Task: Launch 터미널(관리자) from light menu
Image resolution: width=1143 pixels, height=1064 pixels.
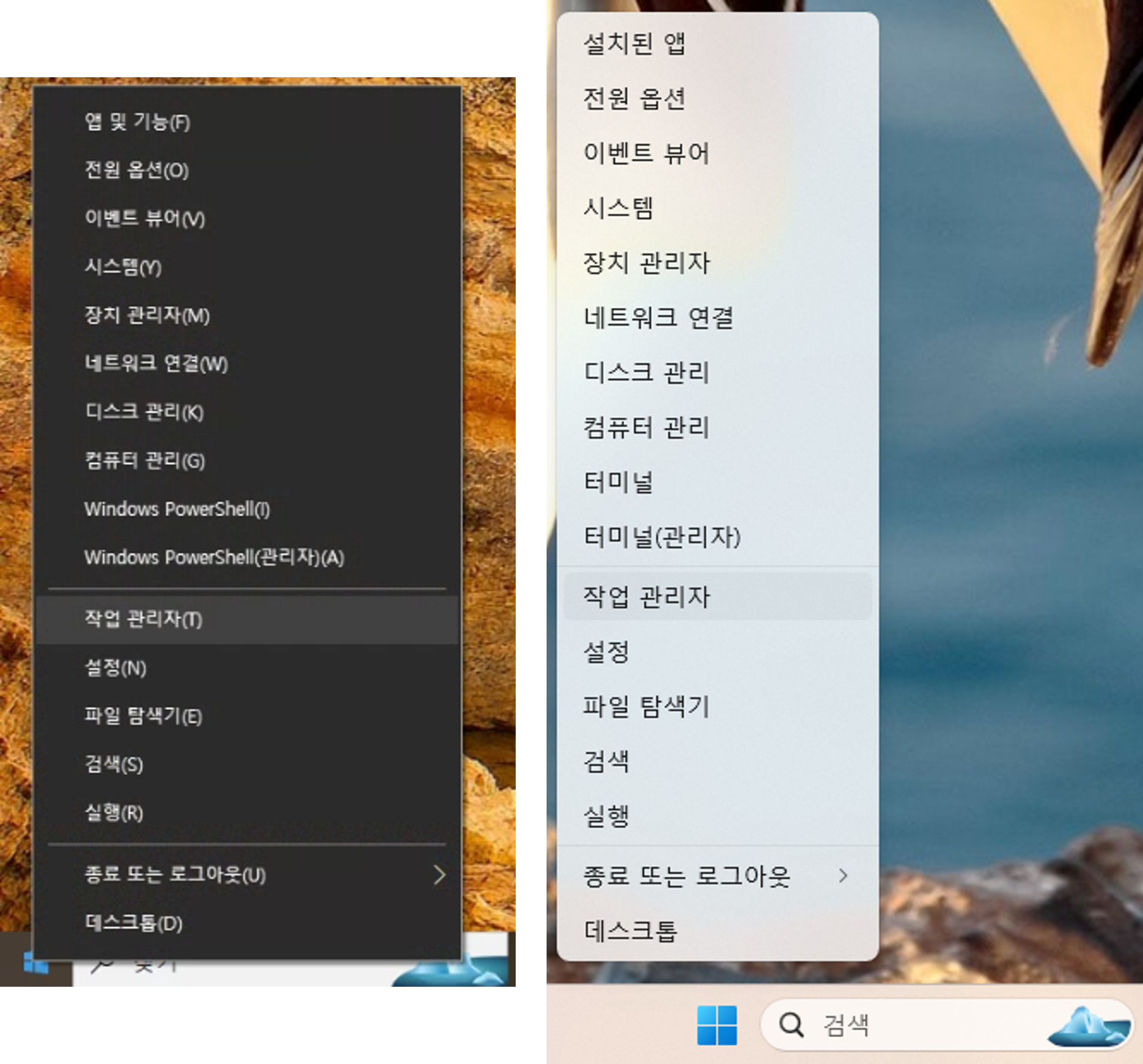Action: coord(661,537)
